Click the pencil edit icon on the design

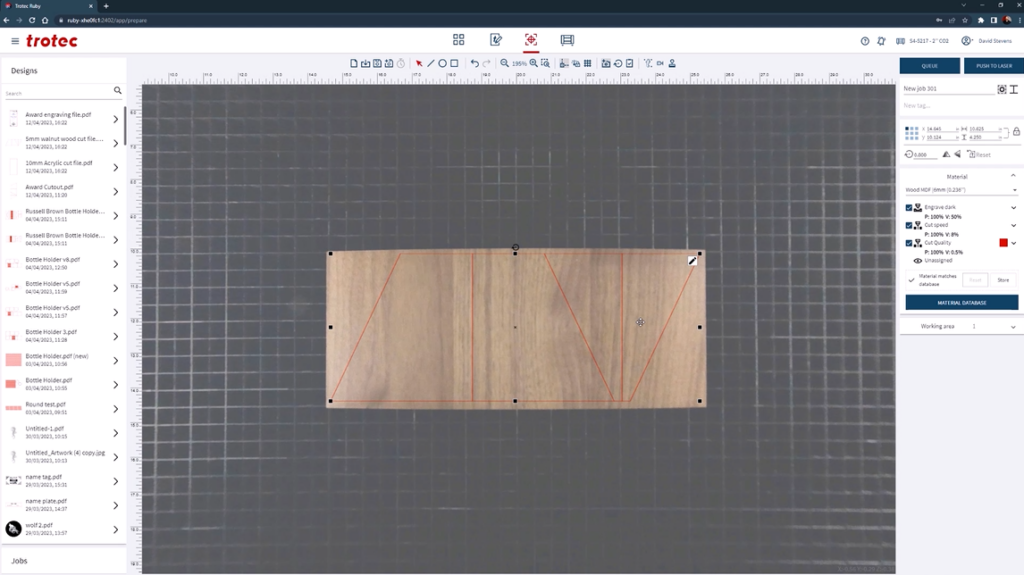(x=692, y=261)
